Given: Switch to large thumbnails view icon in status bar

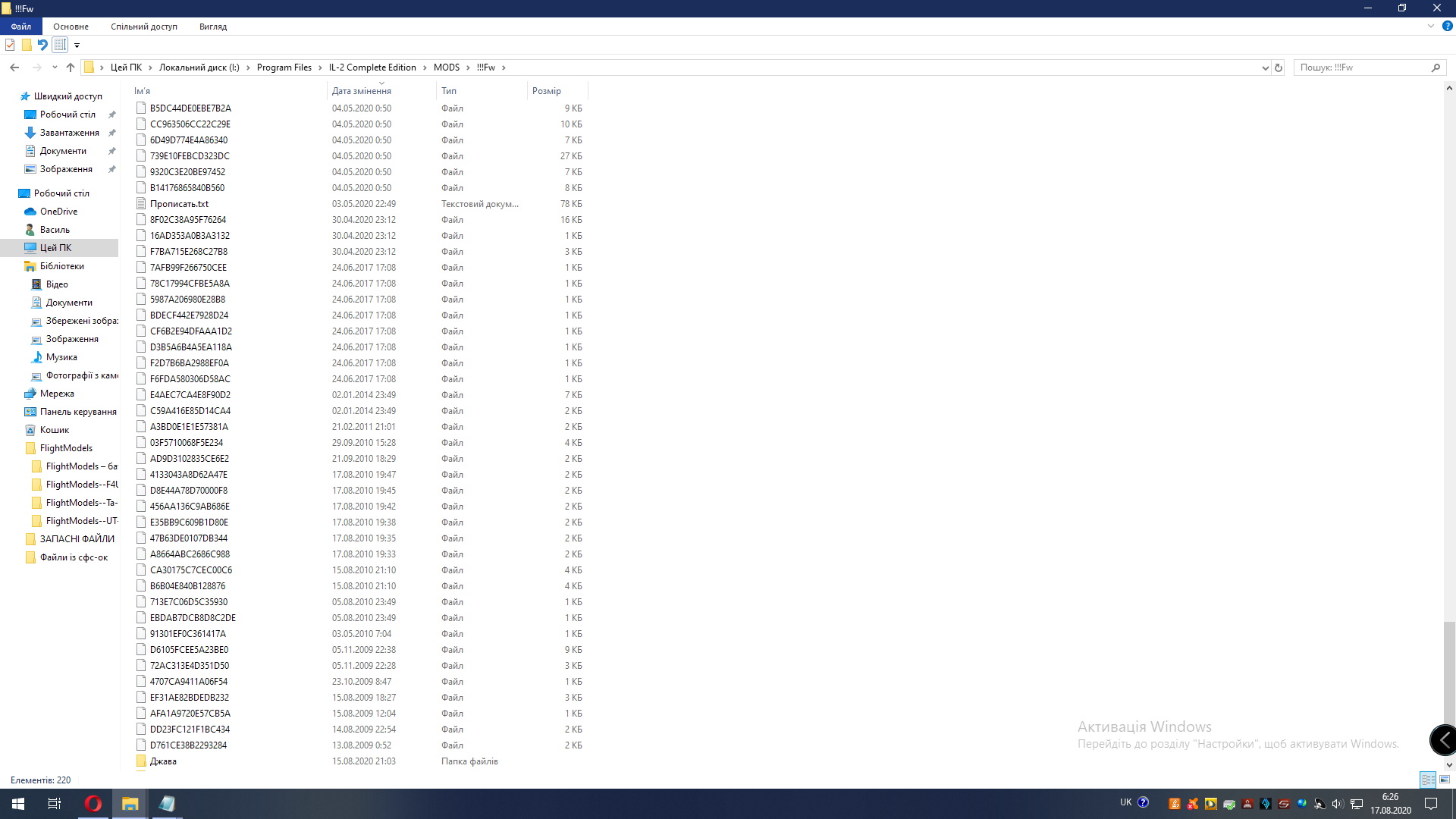Looking at the screenshot, I should 1445,780.
